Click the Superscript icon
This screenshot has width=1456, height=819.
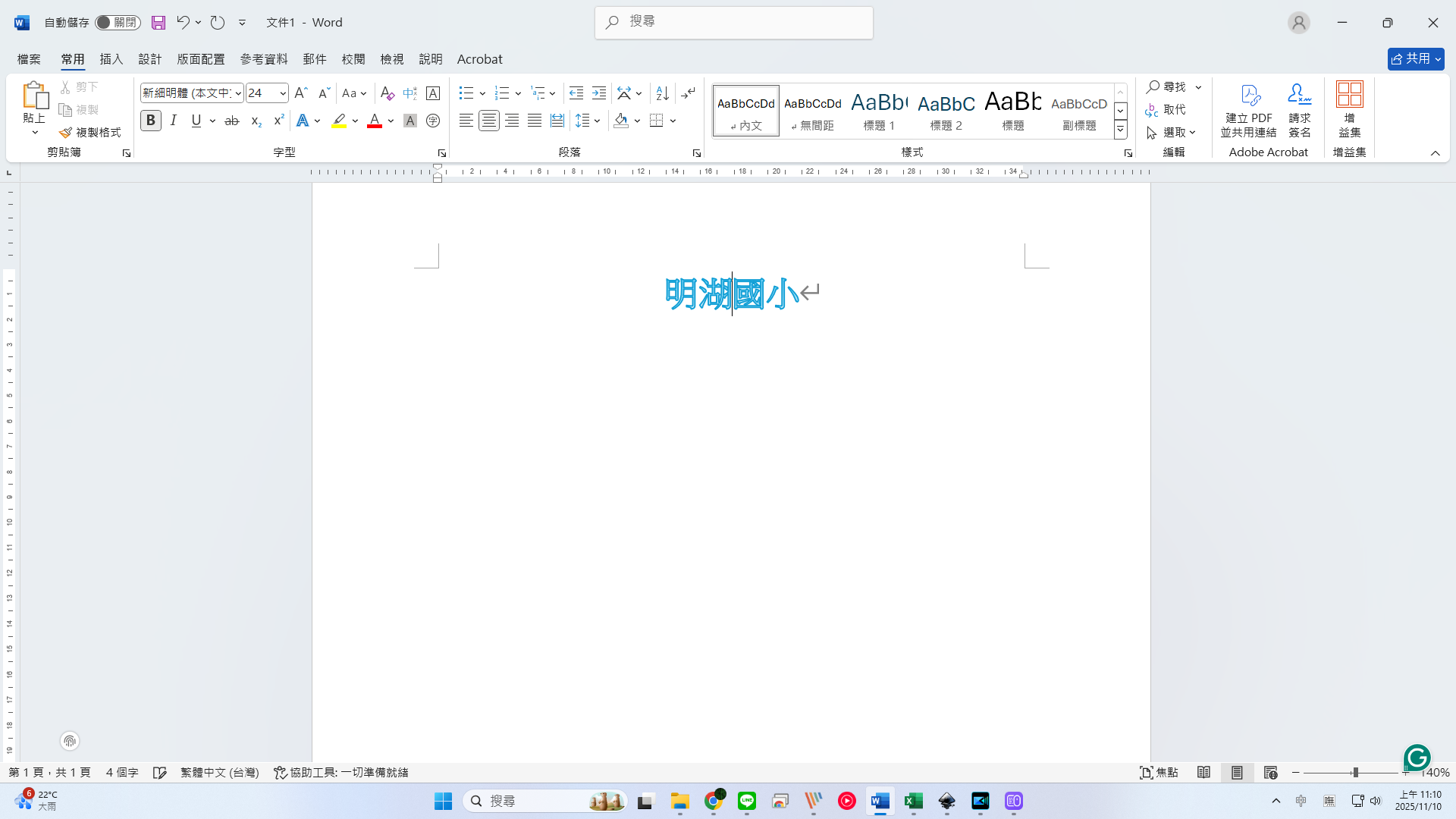(x=279, y=121)
